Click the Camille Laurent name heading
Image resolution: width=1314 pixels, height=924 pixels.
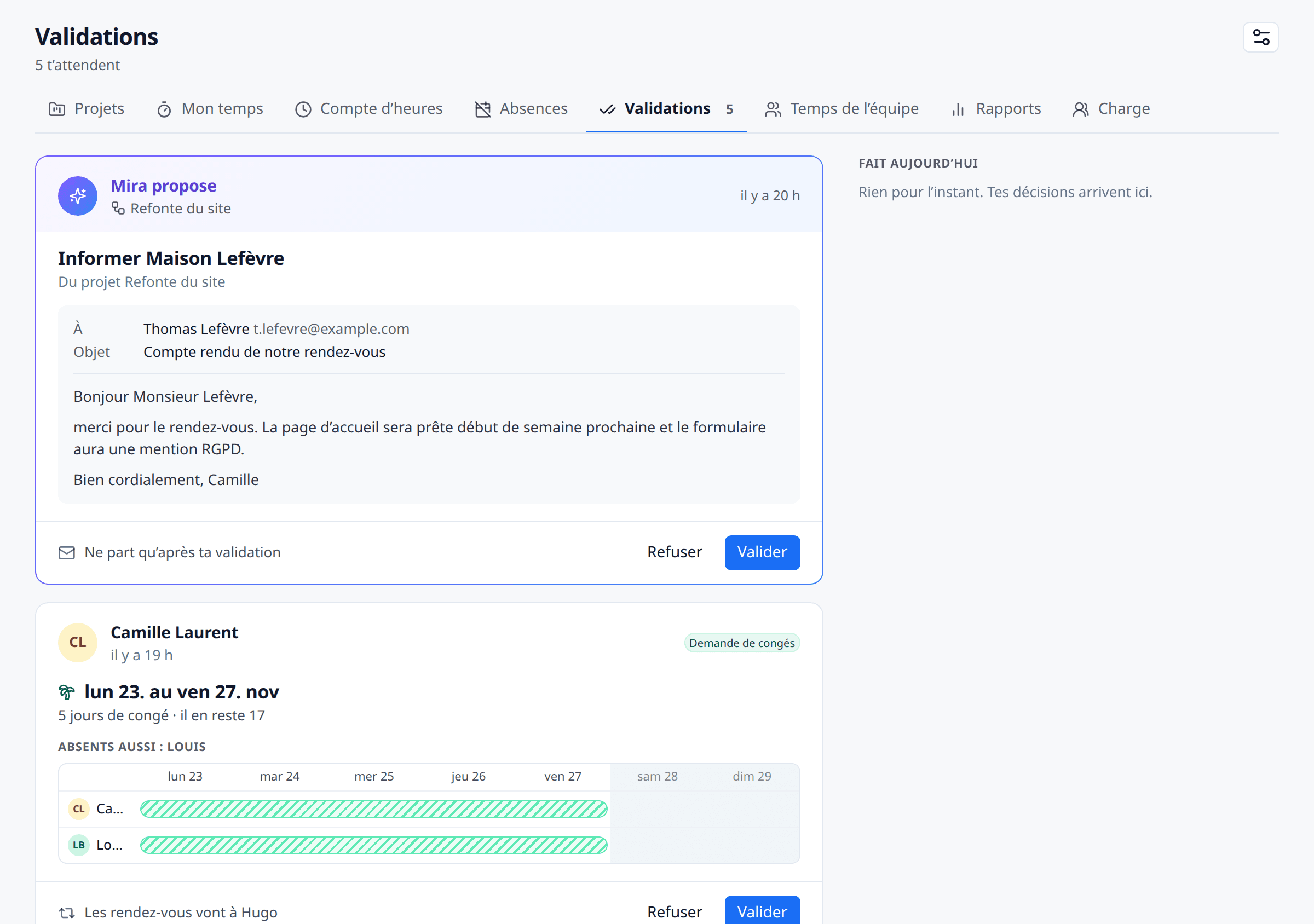(174, 632)
